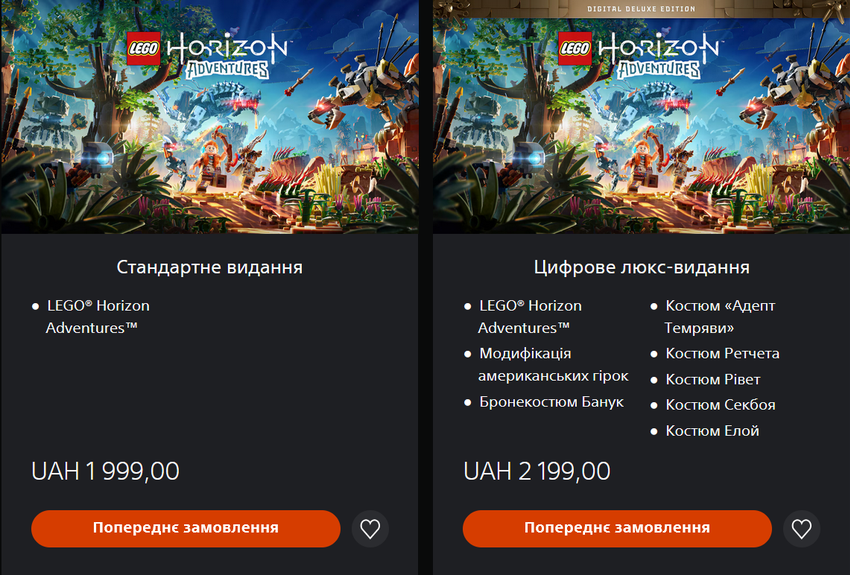Click the Digital Deluxe Edition banner strip

(641, 9)
